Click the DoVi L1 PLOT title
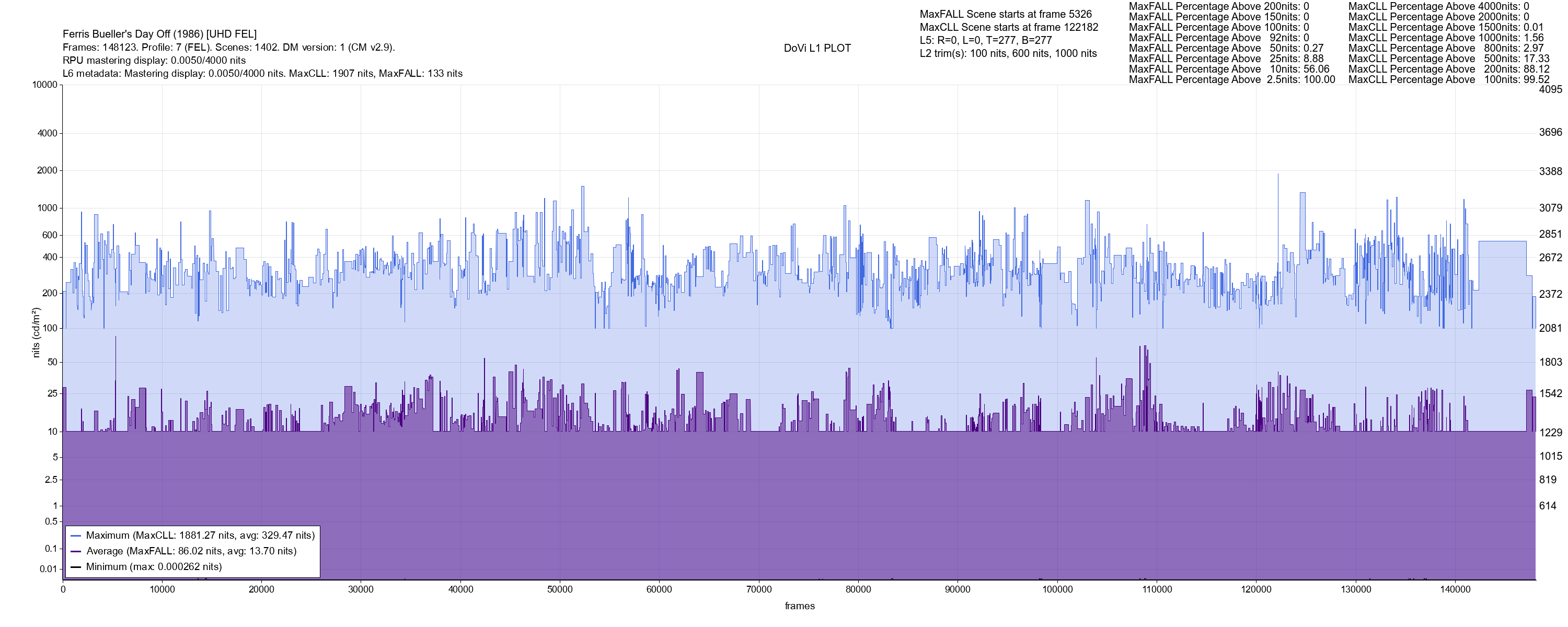 (x=817, y=48)
